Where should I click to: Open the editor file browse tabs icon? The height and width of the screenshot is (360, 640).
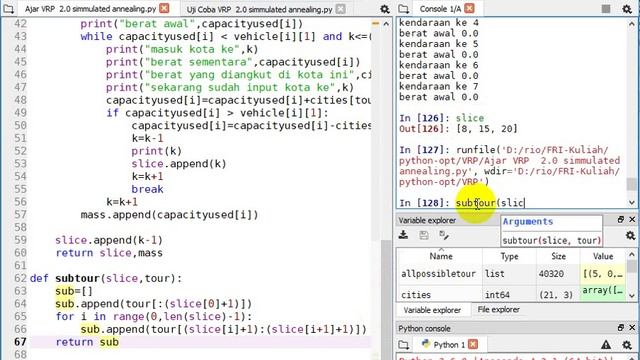coord(9,8)
